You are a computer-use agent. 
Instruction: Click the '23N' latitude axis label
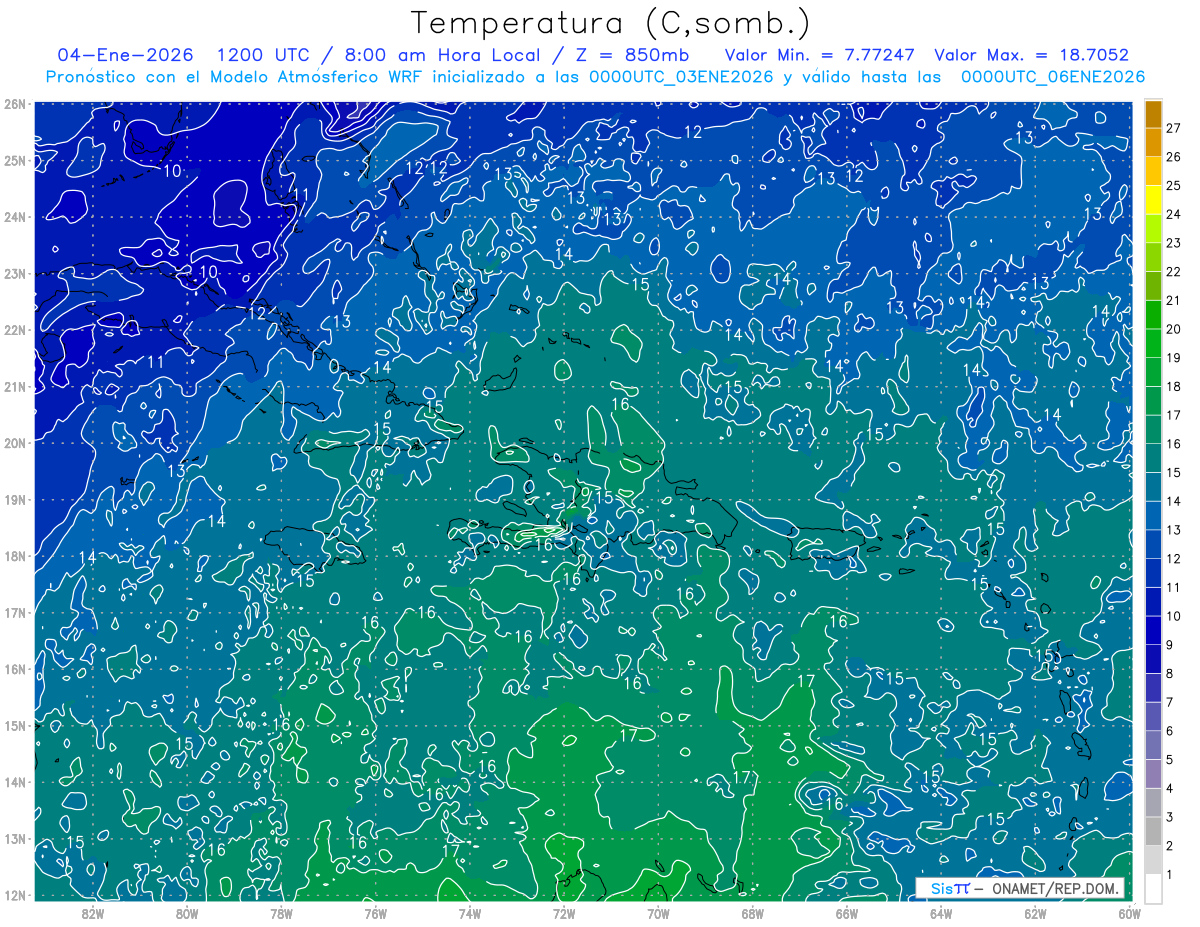14,273
